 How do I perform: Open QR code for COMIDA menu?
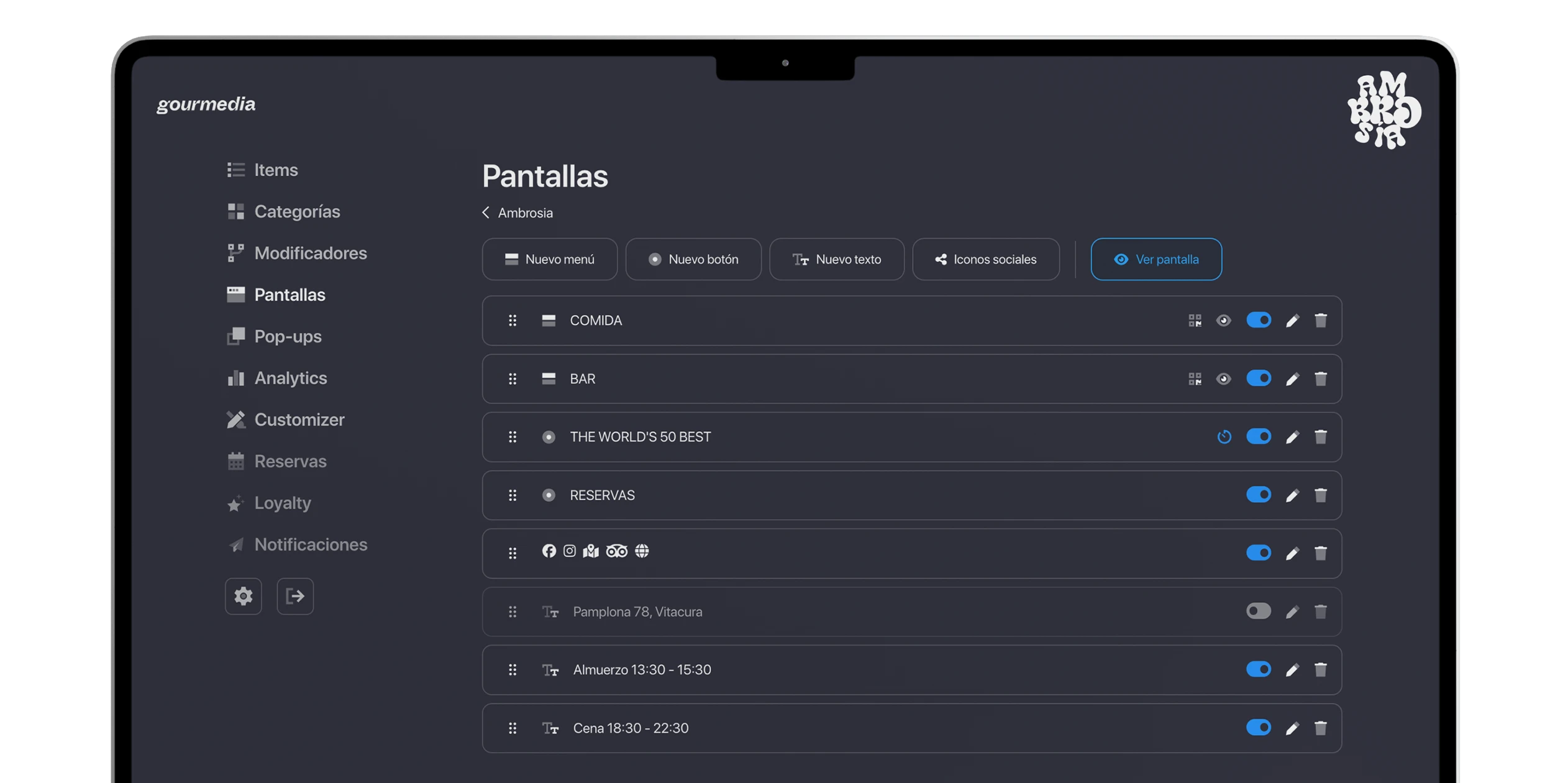tap(1195, 321)
